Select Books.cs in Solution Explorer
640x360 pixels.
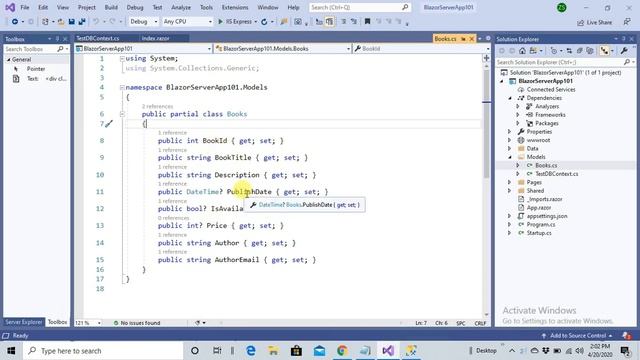(x=546, y=165)
